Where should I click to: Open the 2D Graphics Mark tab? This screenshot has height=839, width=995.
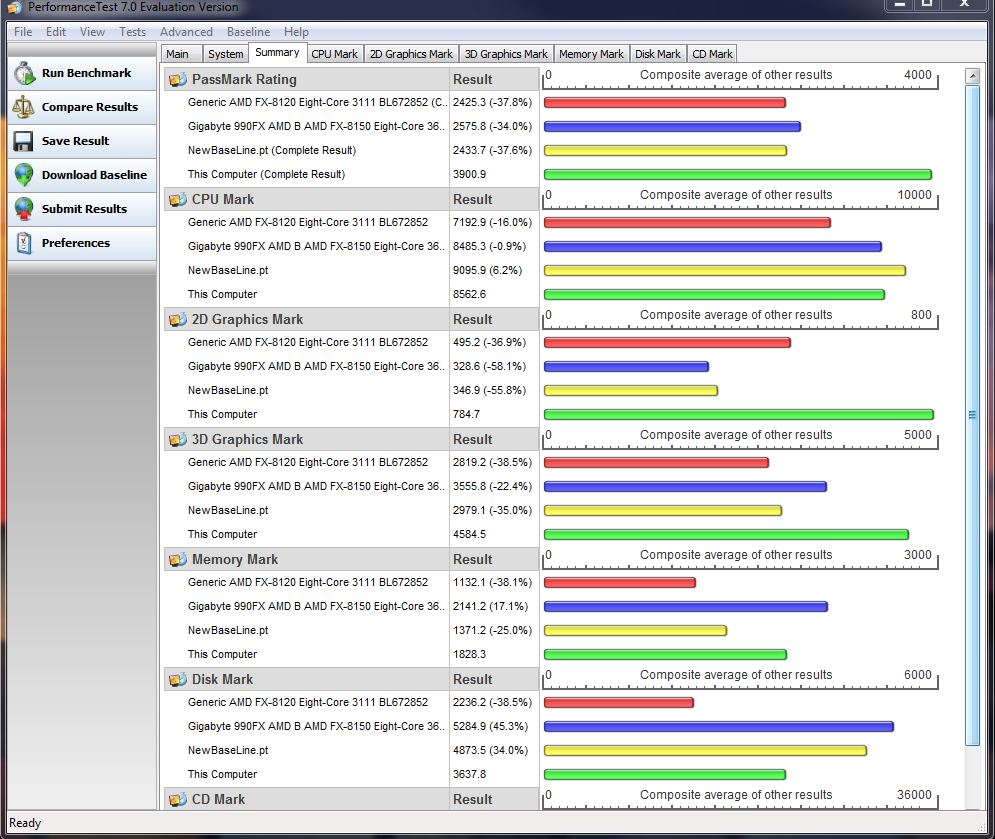[x=411, y=54]
